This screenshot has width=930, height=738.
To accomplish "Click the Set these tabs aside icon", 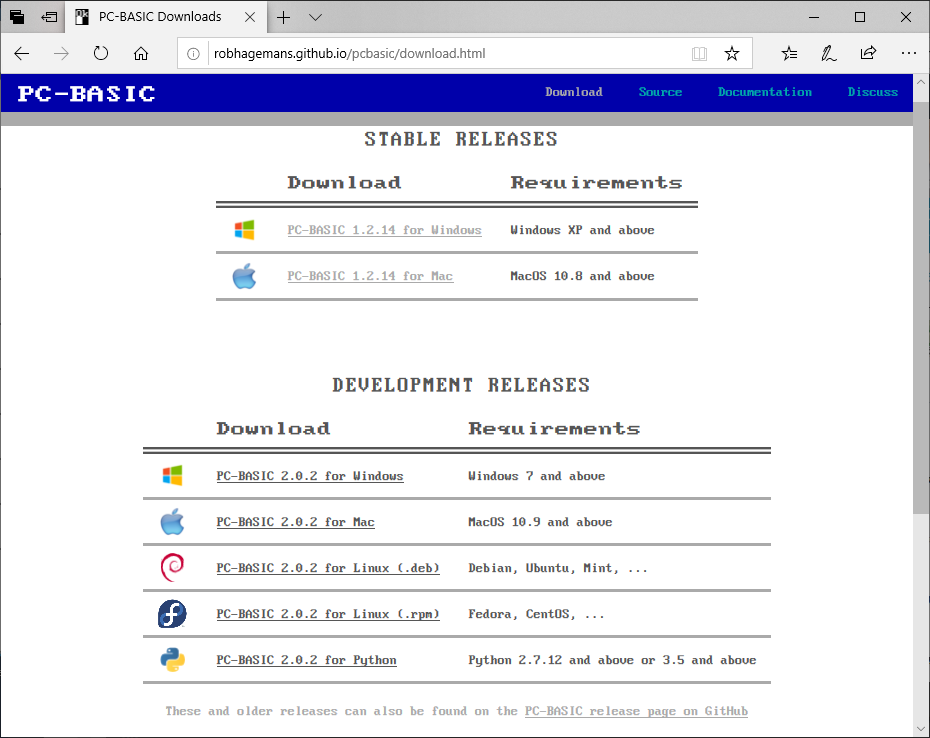I will [x=49, y=17].
